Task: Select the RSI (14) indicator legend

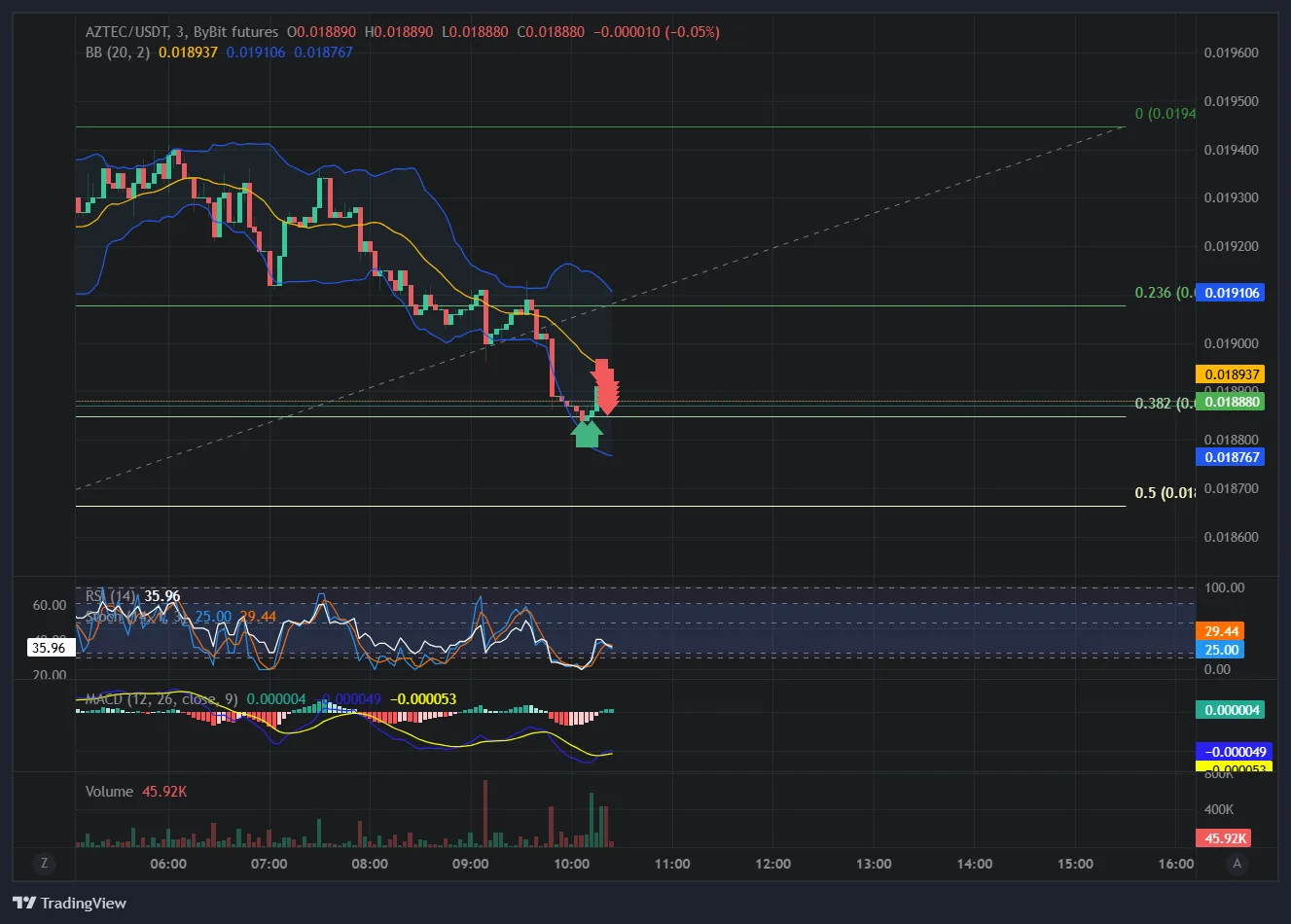Action: 111,596
